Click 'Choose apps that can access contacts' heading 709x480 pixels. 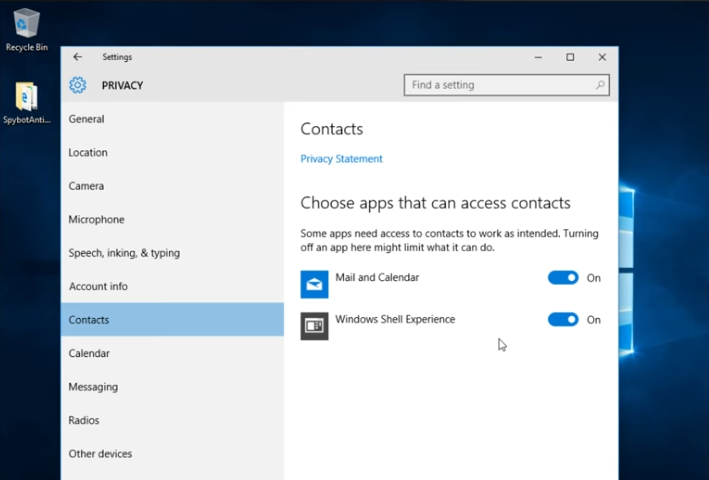click(435, 203)
